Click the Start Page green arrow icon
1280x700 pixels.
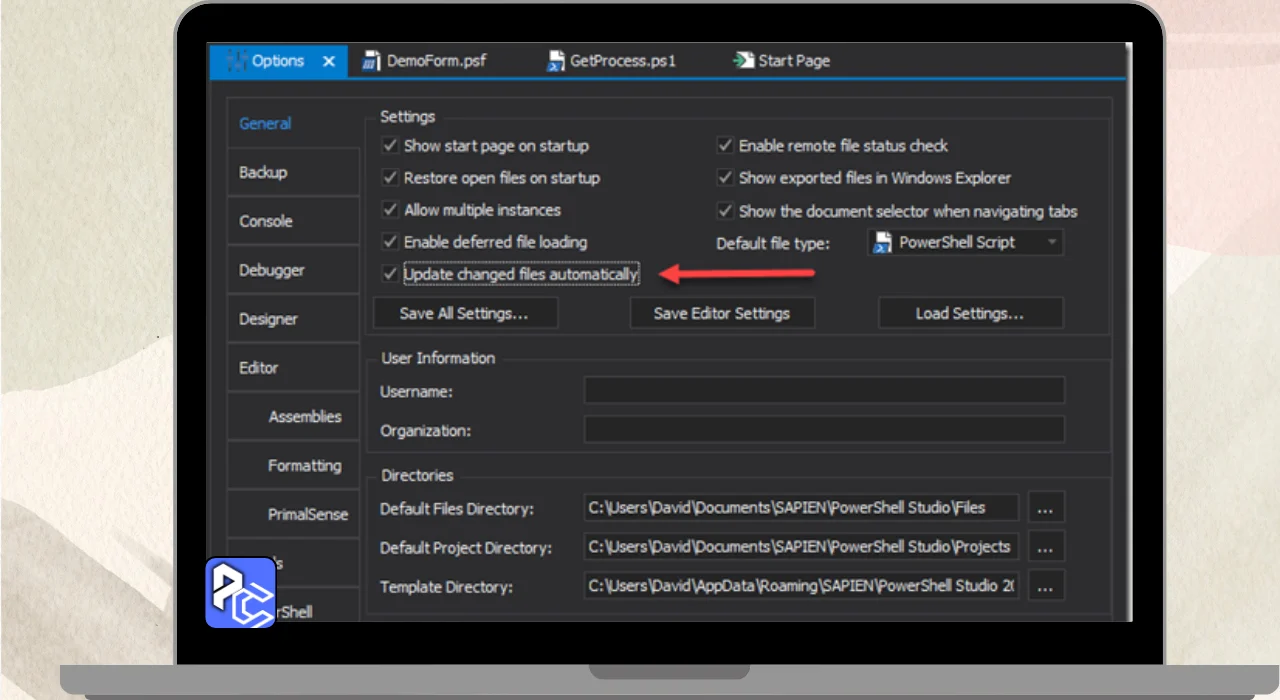pos(743,61)
